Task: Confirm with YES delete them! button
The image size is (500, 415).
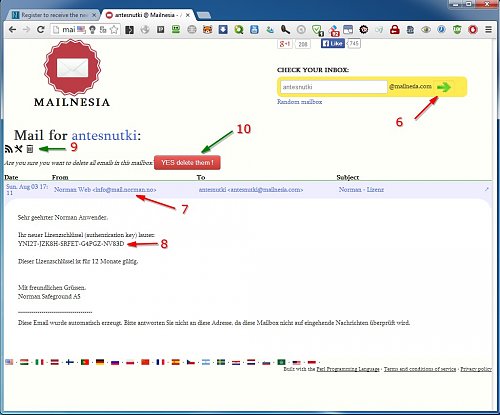Action: point(187,163)
